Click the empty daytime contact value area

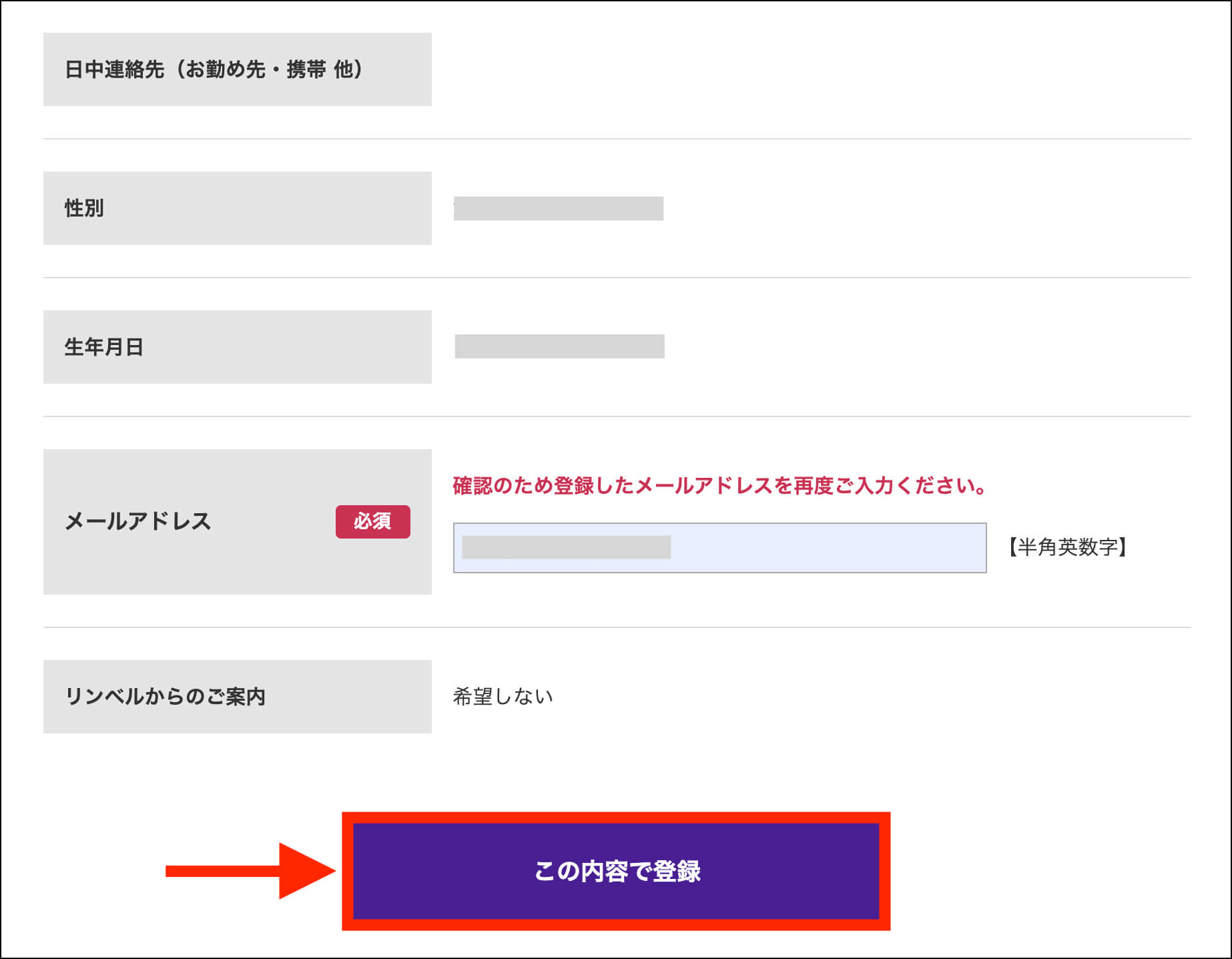click(801, 69)
